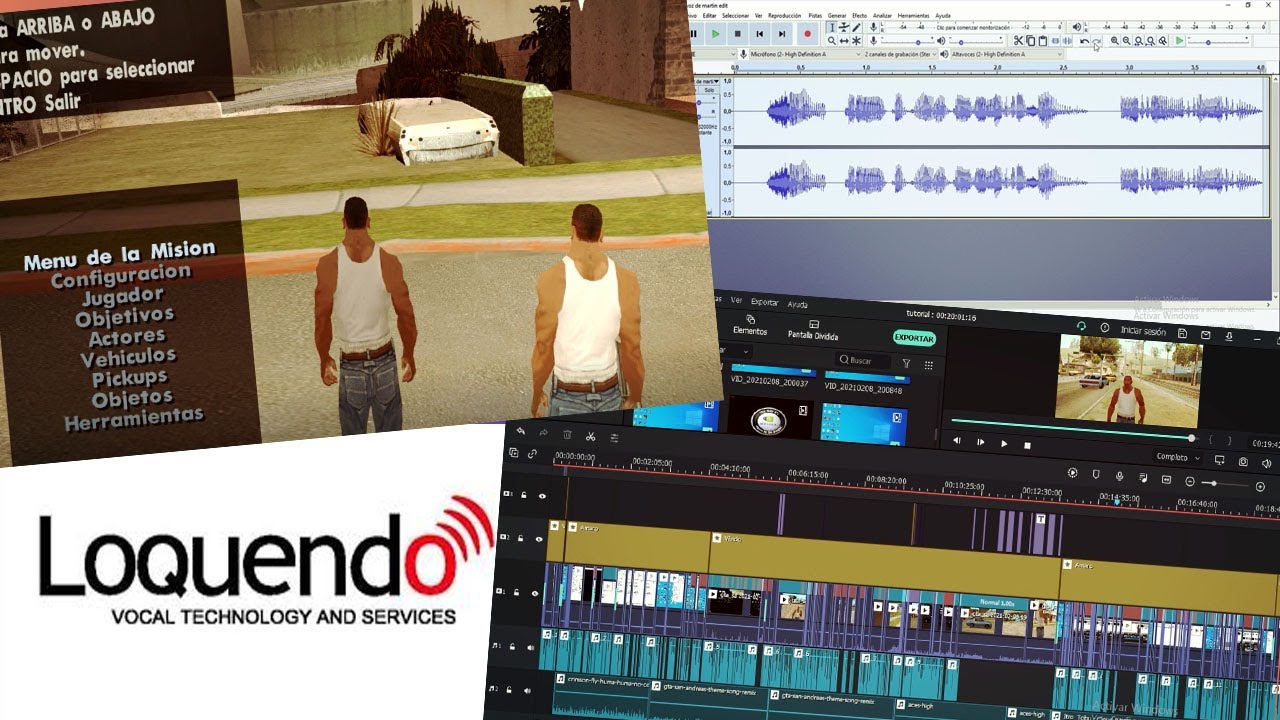Mute audio track 2 in Filmora timeline
Image resolution: width=1280 pixels, height=720 pixels.
(527, 690)
